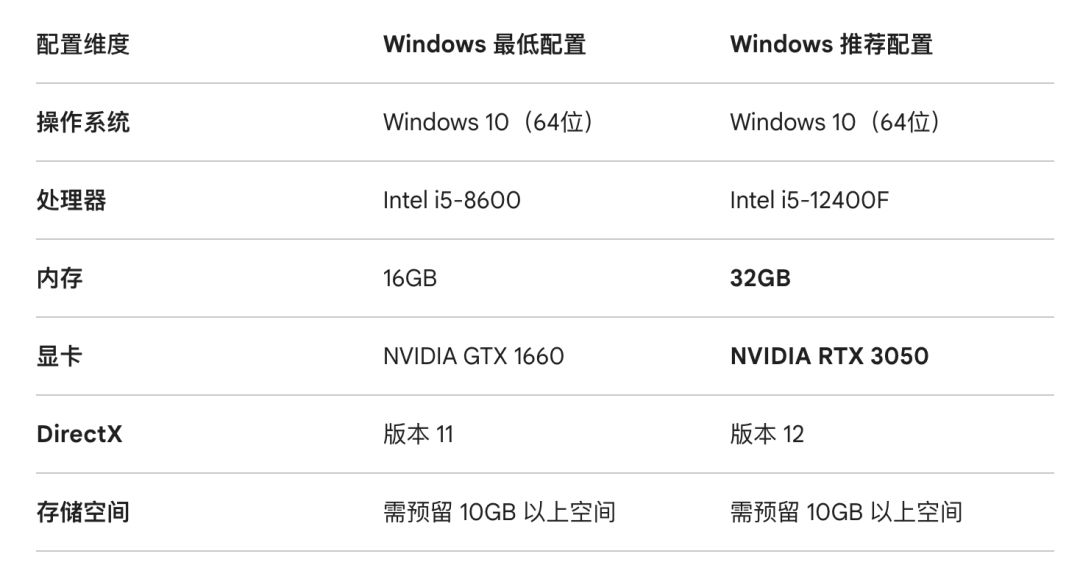Click the 16GB memory value
This screenshot has height=565, width=1080.
point(410,278)
